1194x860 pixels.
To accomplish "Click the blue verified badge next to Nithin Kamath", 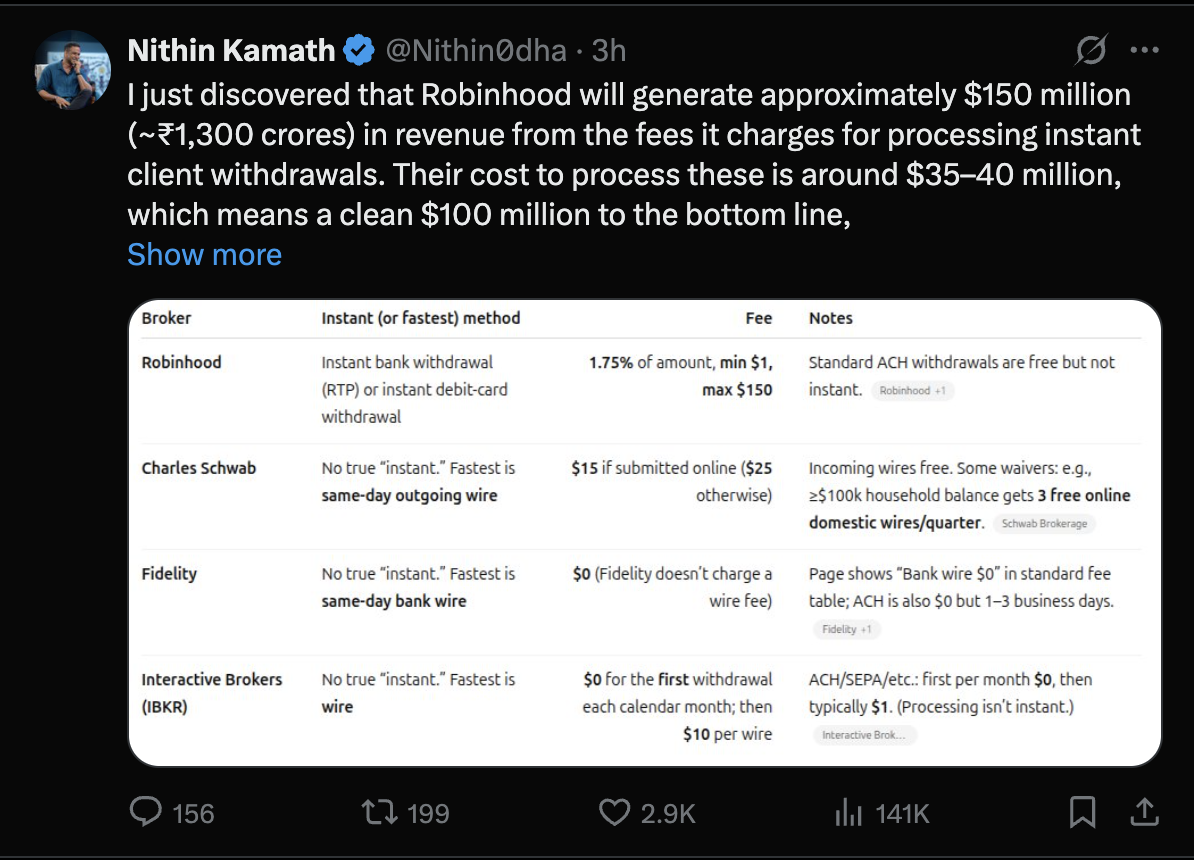I will 357,47.
